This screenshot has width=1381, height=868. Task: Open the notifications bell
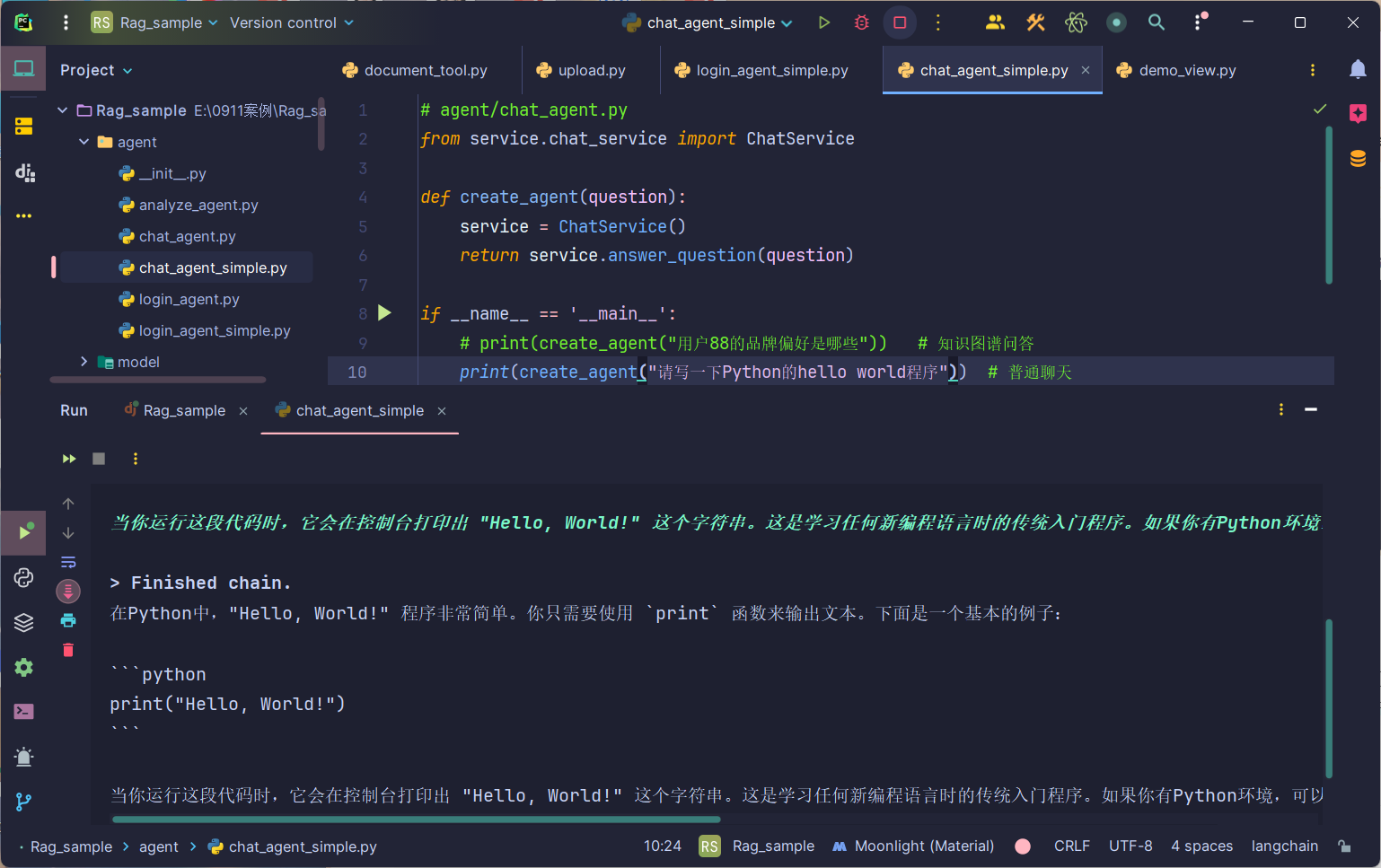[1358, 70]
